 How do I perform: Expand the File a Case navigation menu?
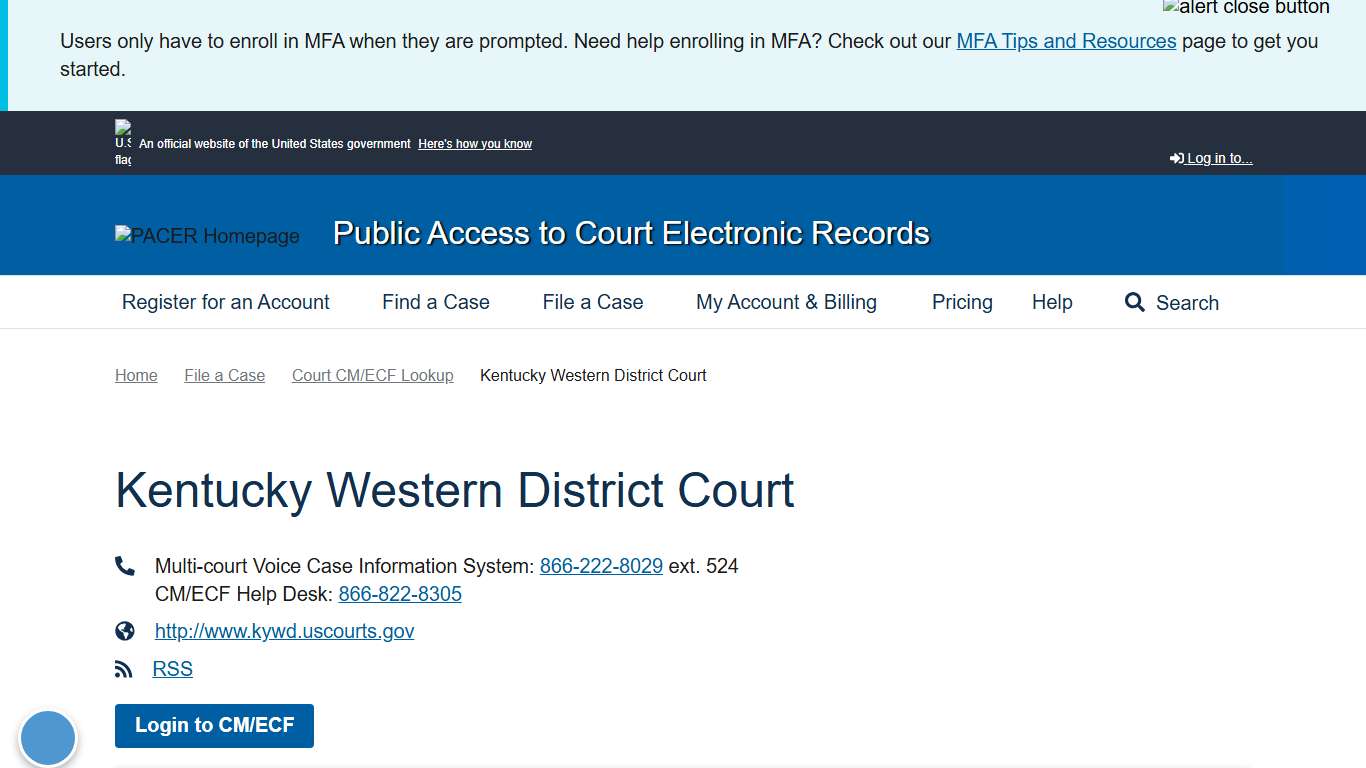592,302
